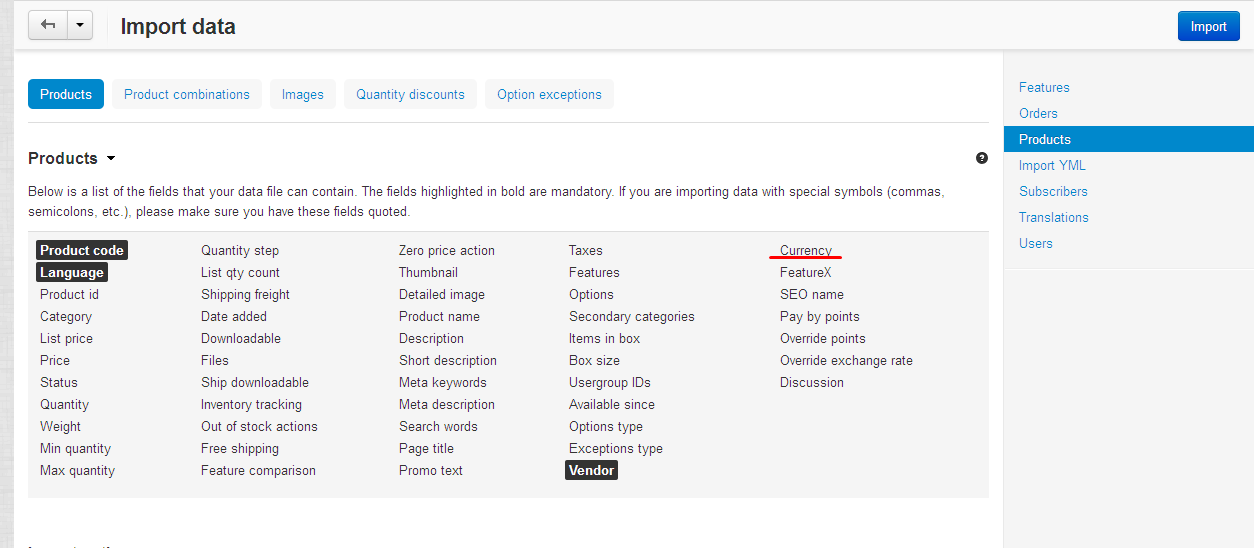Expand the Products section caret
Viewport: 1254px width, 548px height.
[111, 159]
